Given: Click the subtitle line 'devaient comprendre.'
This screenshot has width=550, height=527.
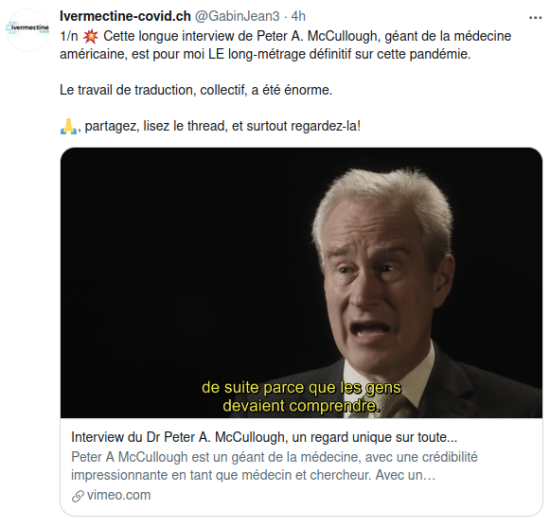Looking at the screenshot, I should point(301,406).
